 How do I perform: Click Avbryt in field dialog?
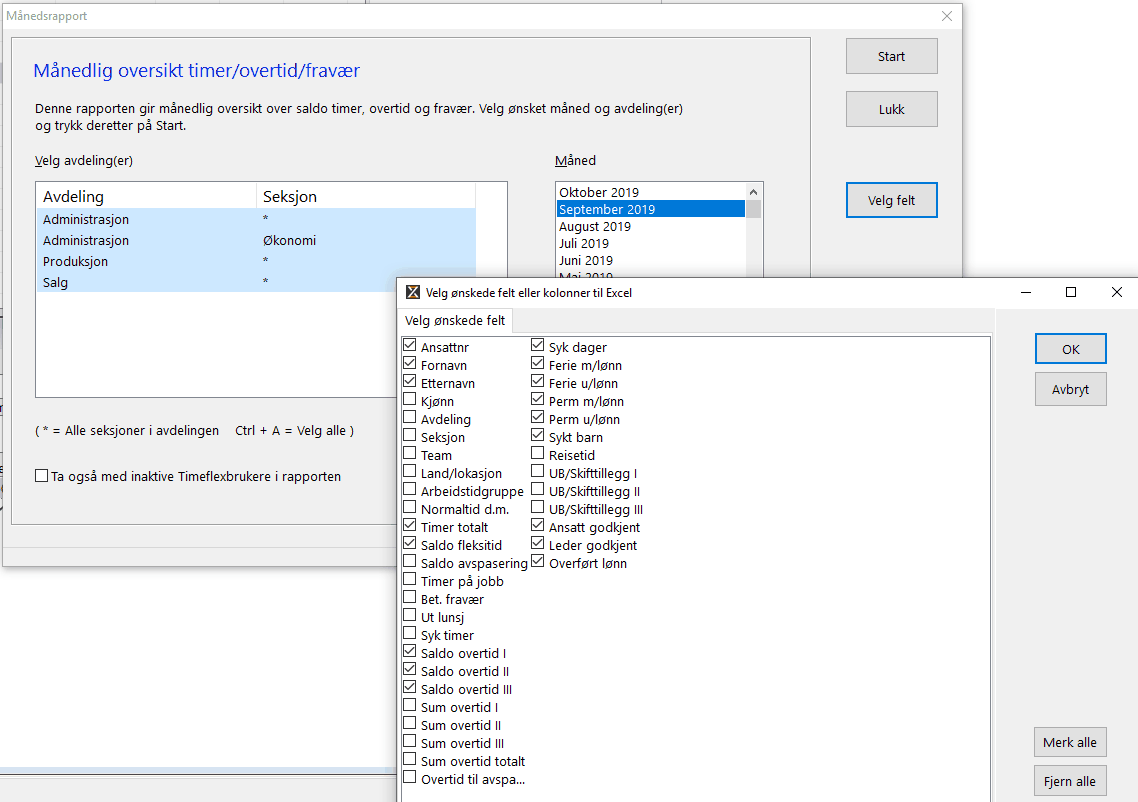coord(1070,389)
